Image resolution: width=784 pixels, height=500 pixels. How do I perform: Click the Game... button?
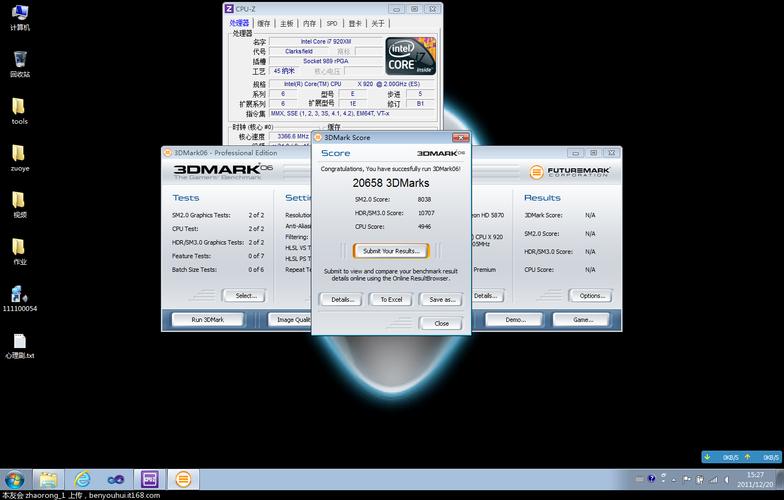tap(582, 320)
